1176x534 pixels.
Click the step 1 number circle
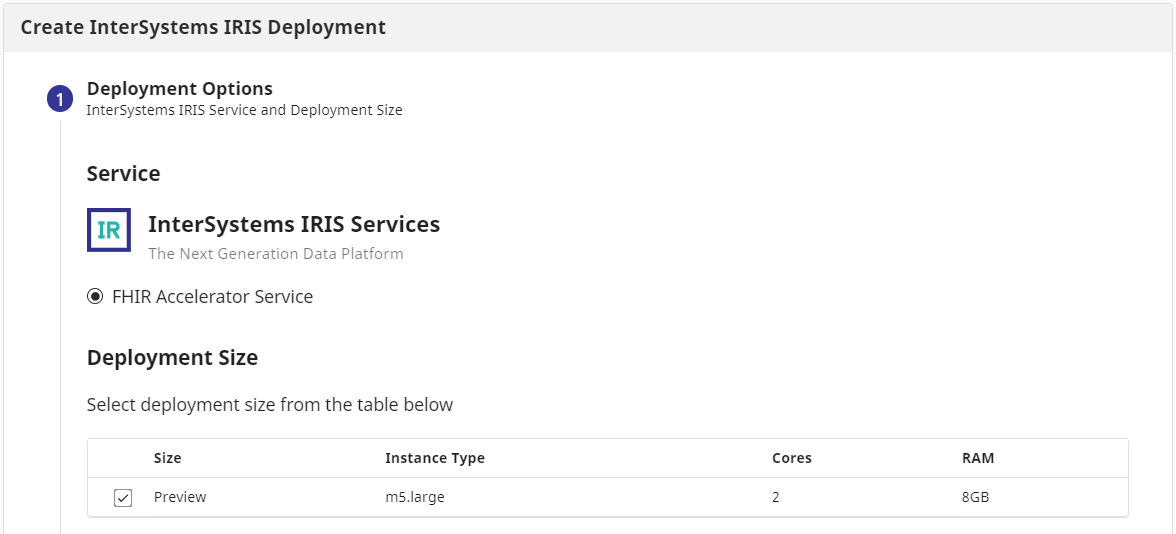pyautogui.click(x=60, y=99)
